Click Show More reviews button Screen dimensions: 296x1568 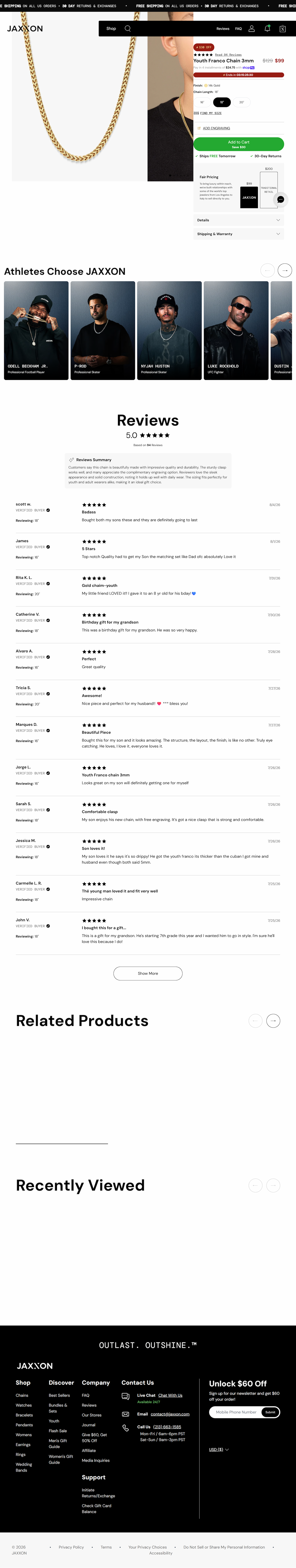point(148,973)
